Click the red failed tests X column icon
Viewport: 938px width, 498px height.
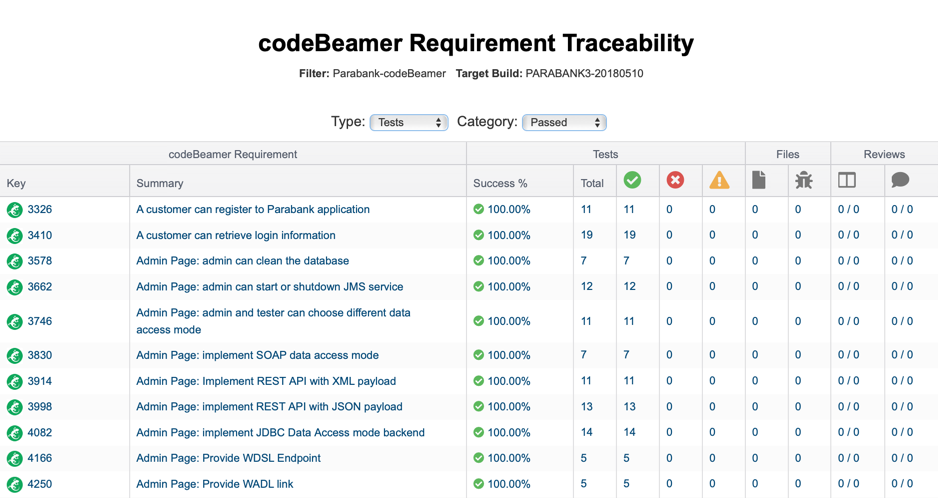pos(675,180)
